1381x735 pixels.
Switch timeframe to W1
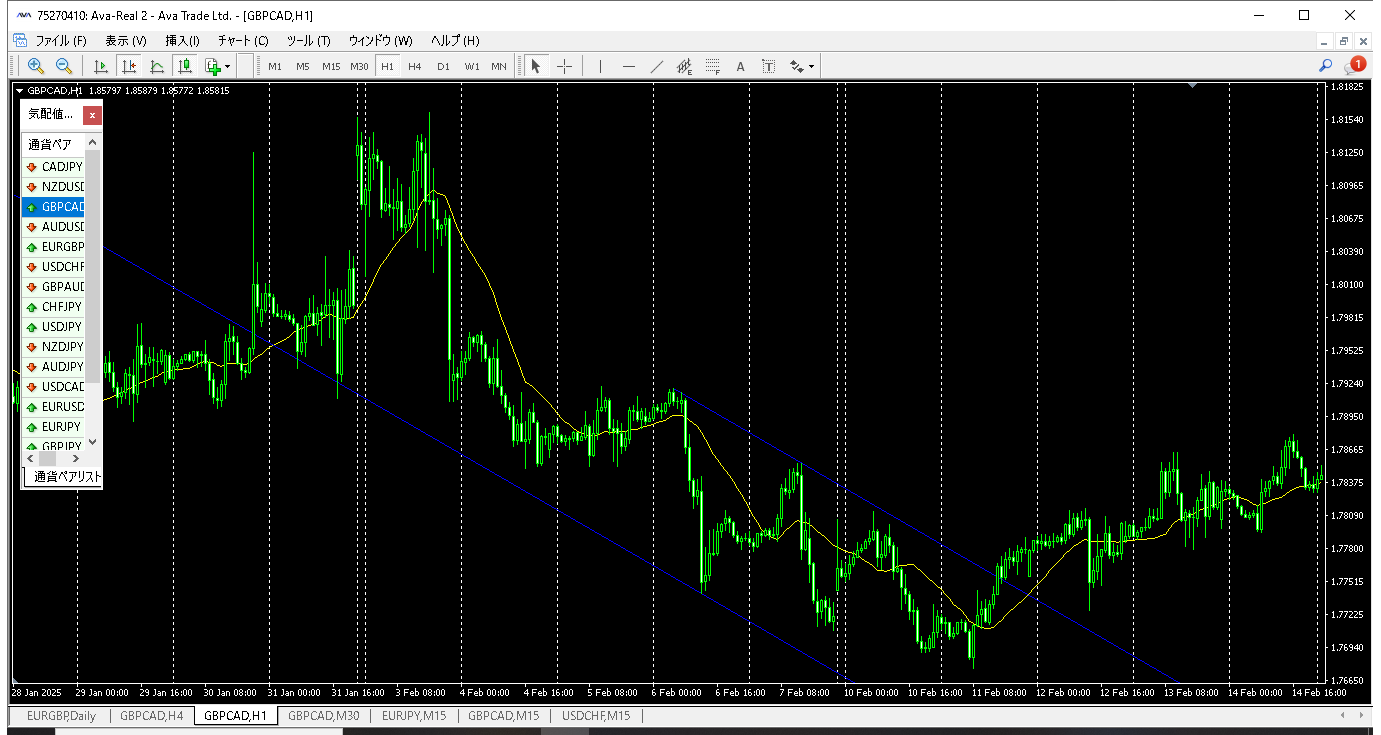point(471,66)
